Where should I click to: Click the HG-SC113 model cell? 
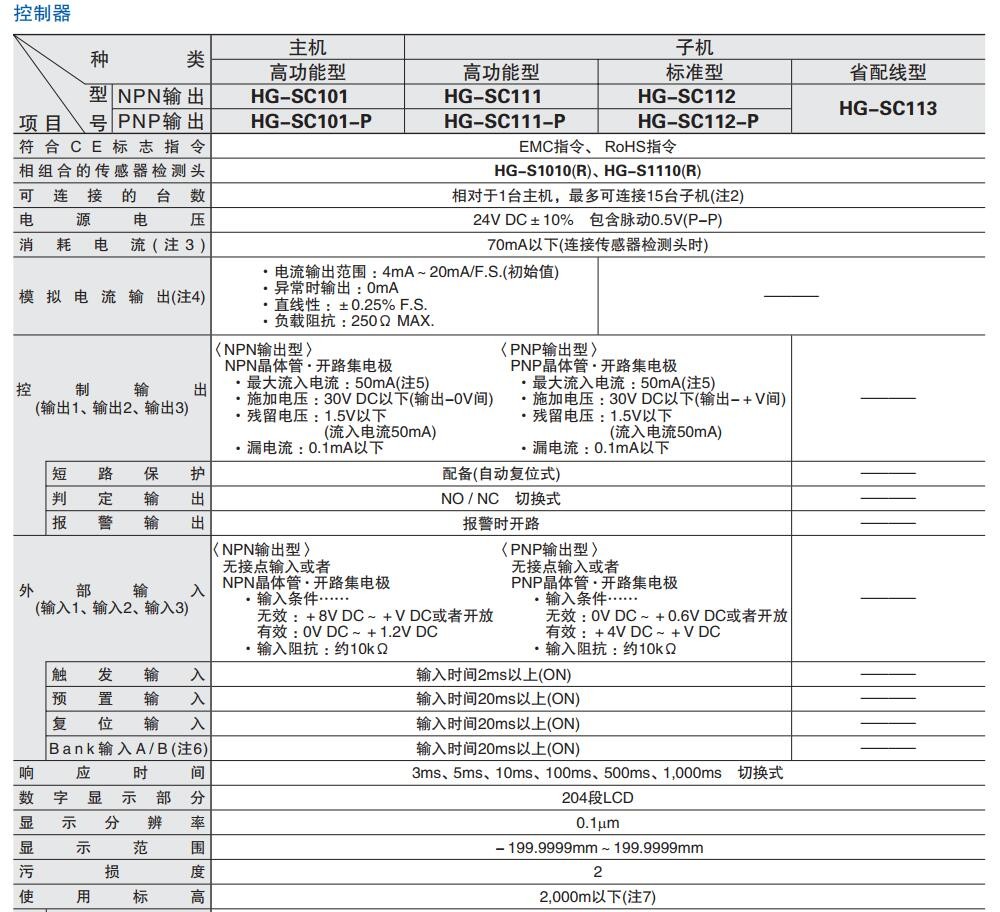tap(888, 109)
